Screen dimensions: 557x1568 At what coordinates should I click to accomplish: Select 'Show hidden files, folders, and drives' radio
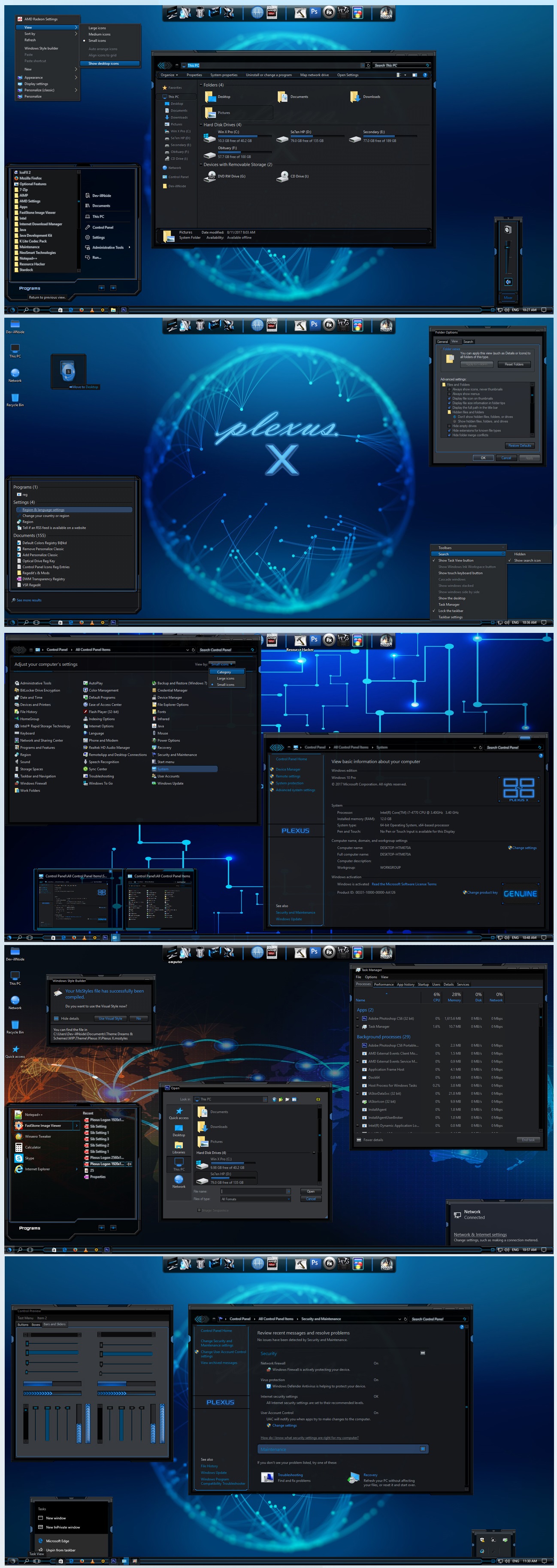point(455,421)
